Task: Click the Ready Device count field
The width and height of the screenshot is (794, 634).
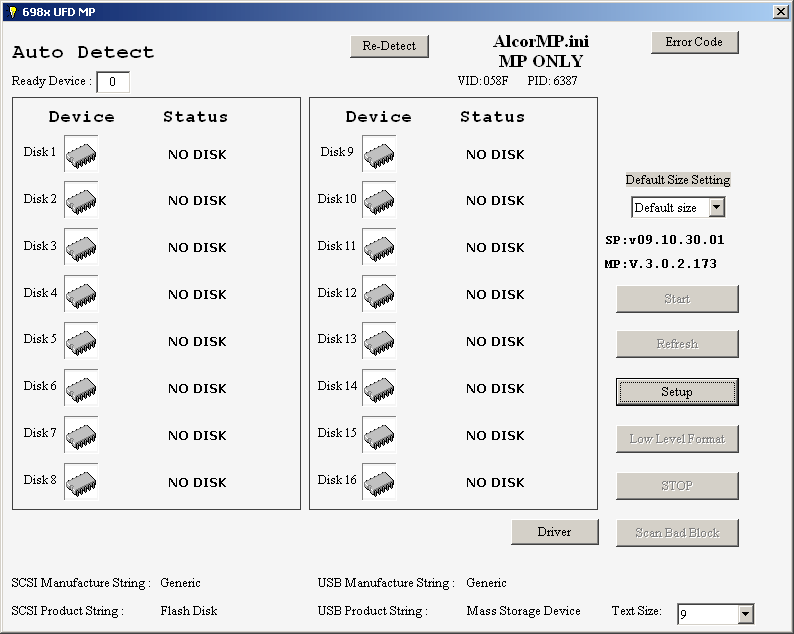Action: pos(113,82)
